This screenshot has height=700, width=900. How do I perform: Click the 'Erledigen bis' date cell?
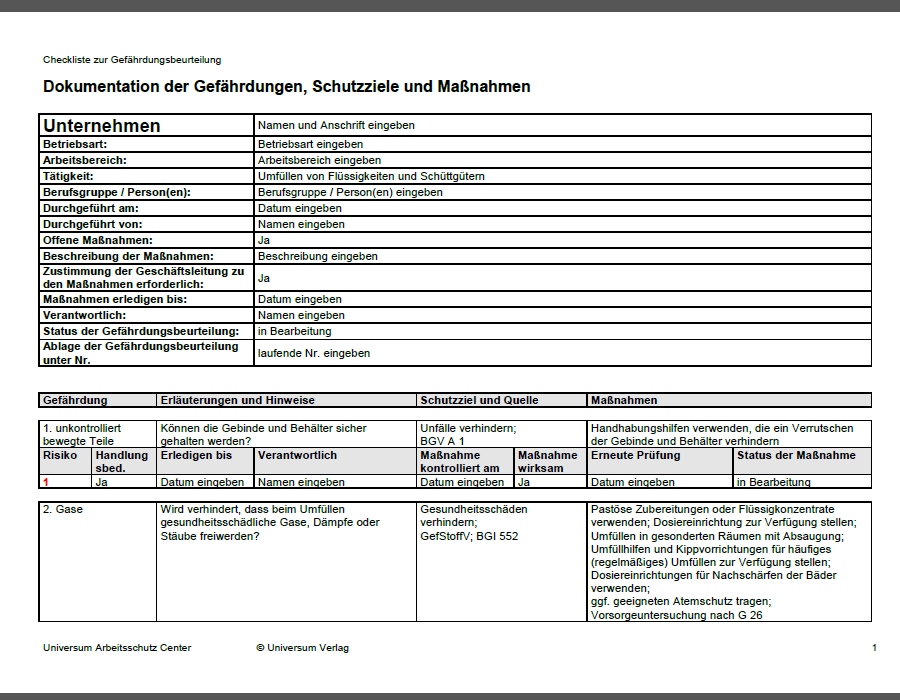205,482
